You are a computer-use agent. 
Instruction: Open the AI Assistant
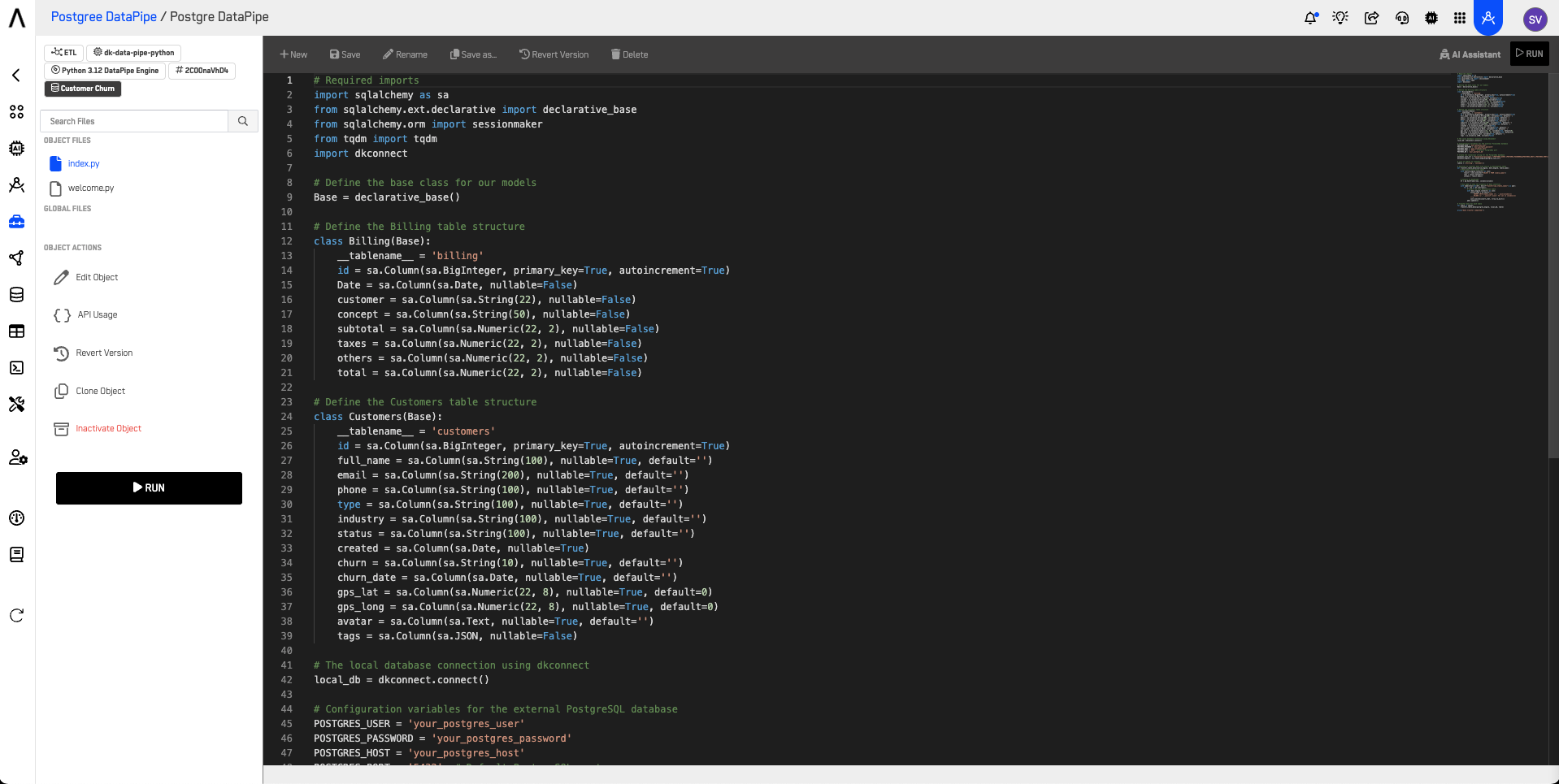1470,54
